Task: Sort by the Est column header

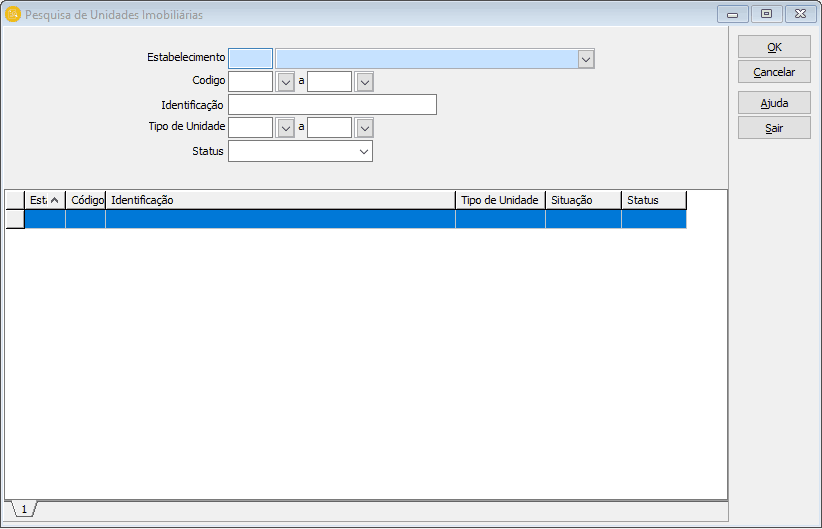Action: point(44,200)
